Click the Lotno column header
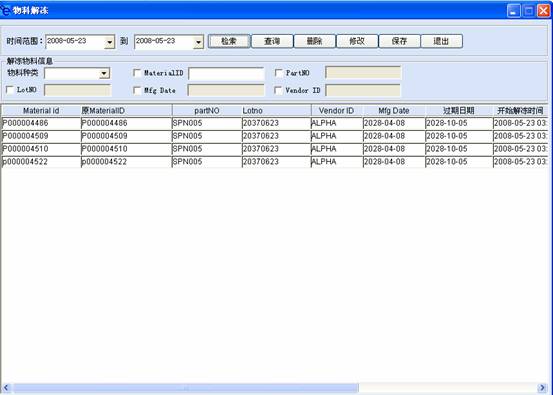Viewport: 553px width, 395px height. pos(276,111)
